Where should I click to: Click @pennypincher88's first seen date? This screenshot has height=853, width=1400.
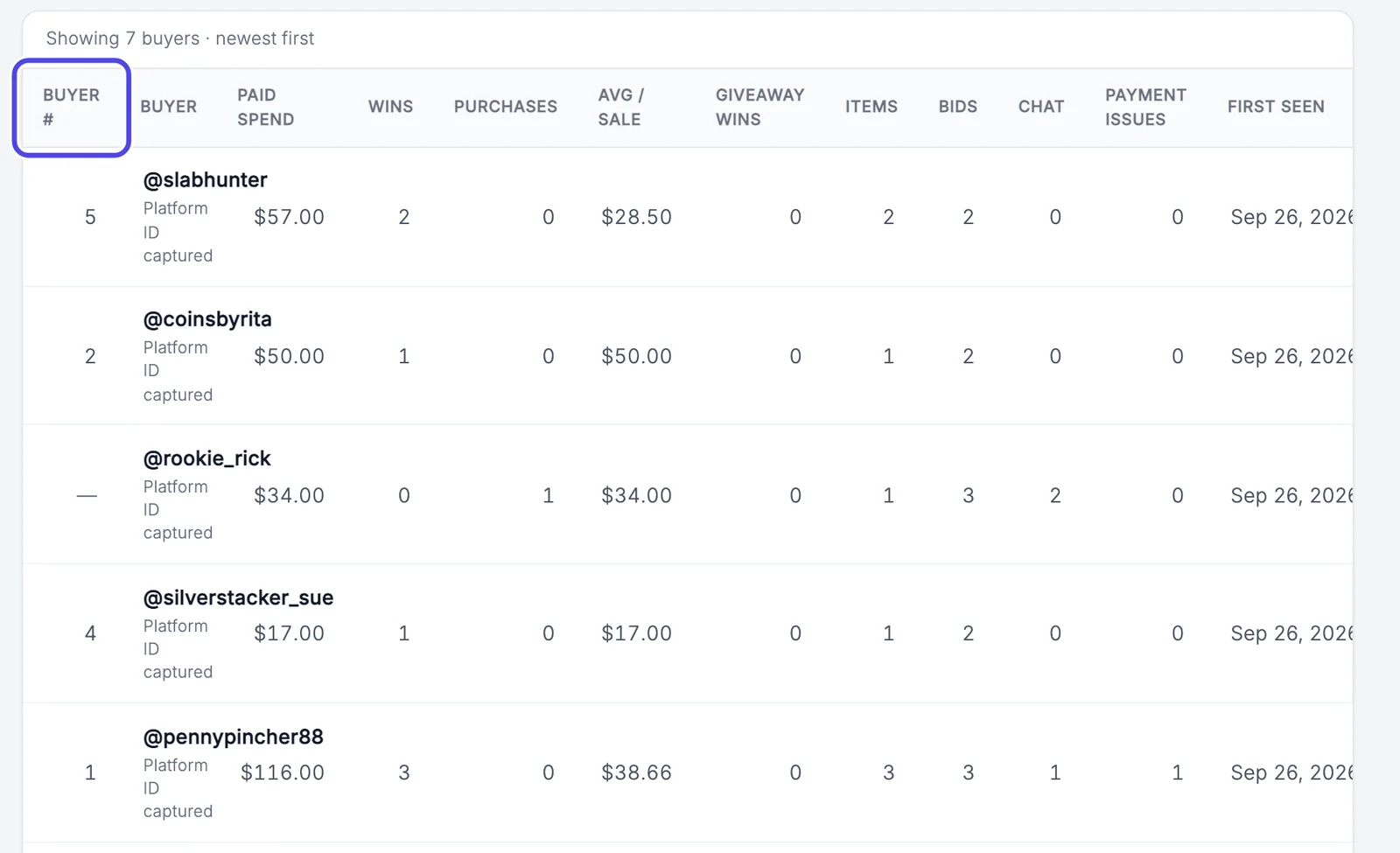[1291, 773]
